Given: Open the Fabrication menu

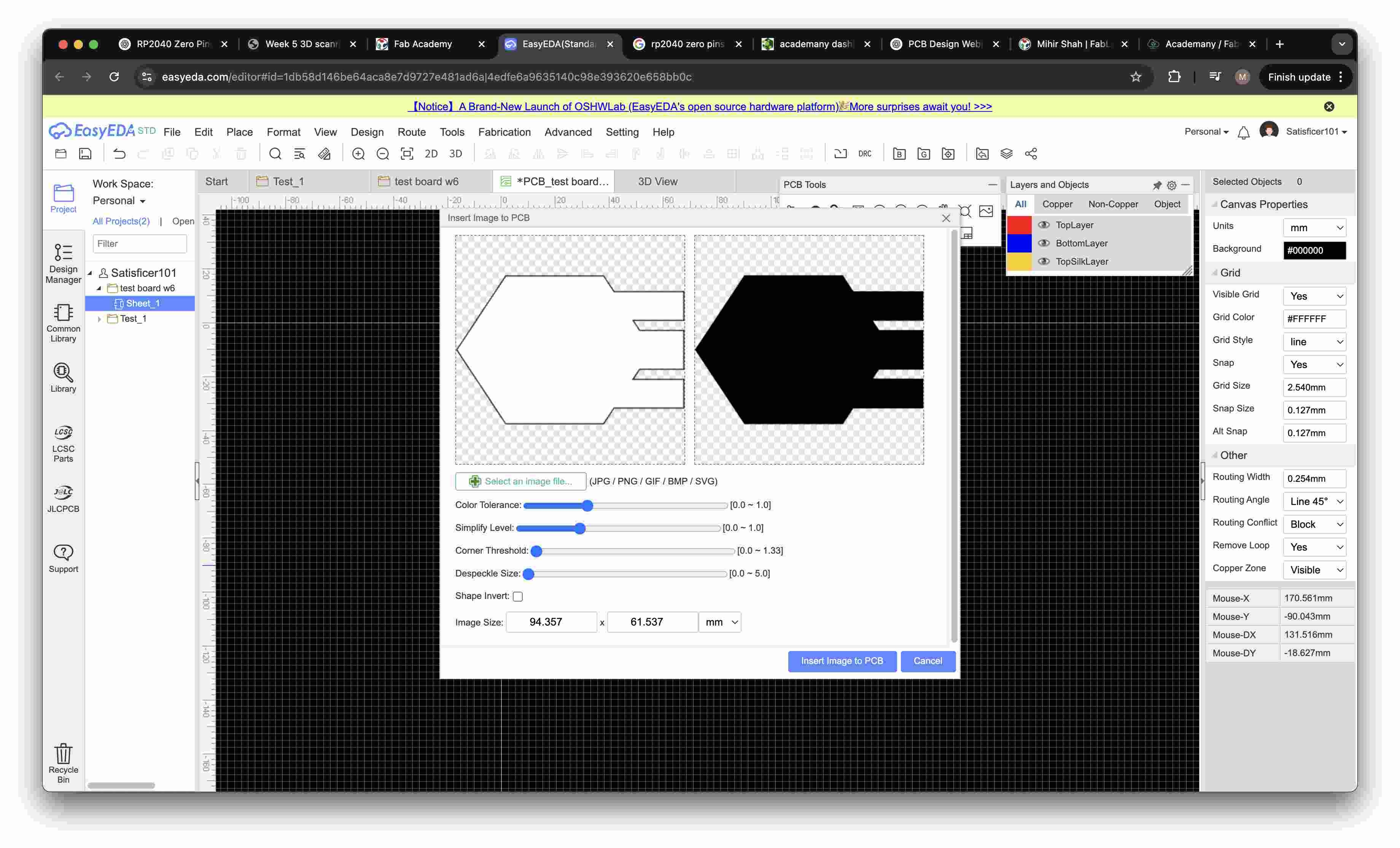Looking at the screenshot, I should [x=504, y=132].
